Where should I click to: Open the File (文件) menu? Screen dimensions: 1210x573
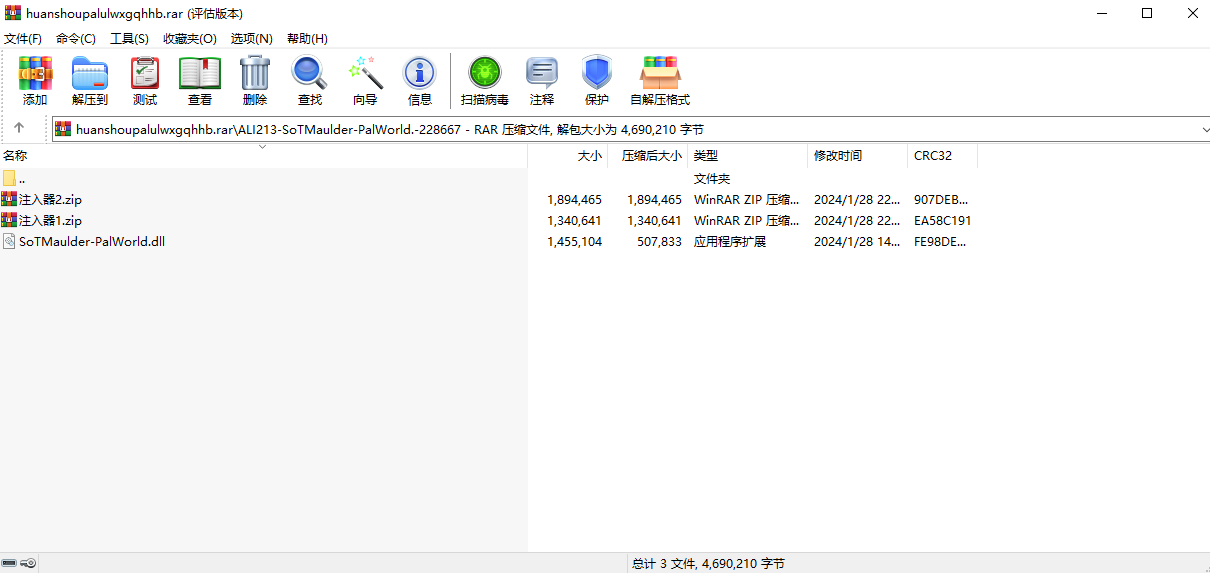tap(23, 38)
